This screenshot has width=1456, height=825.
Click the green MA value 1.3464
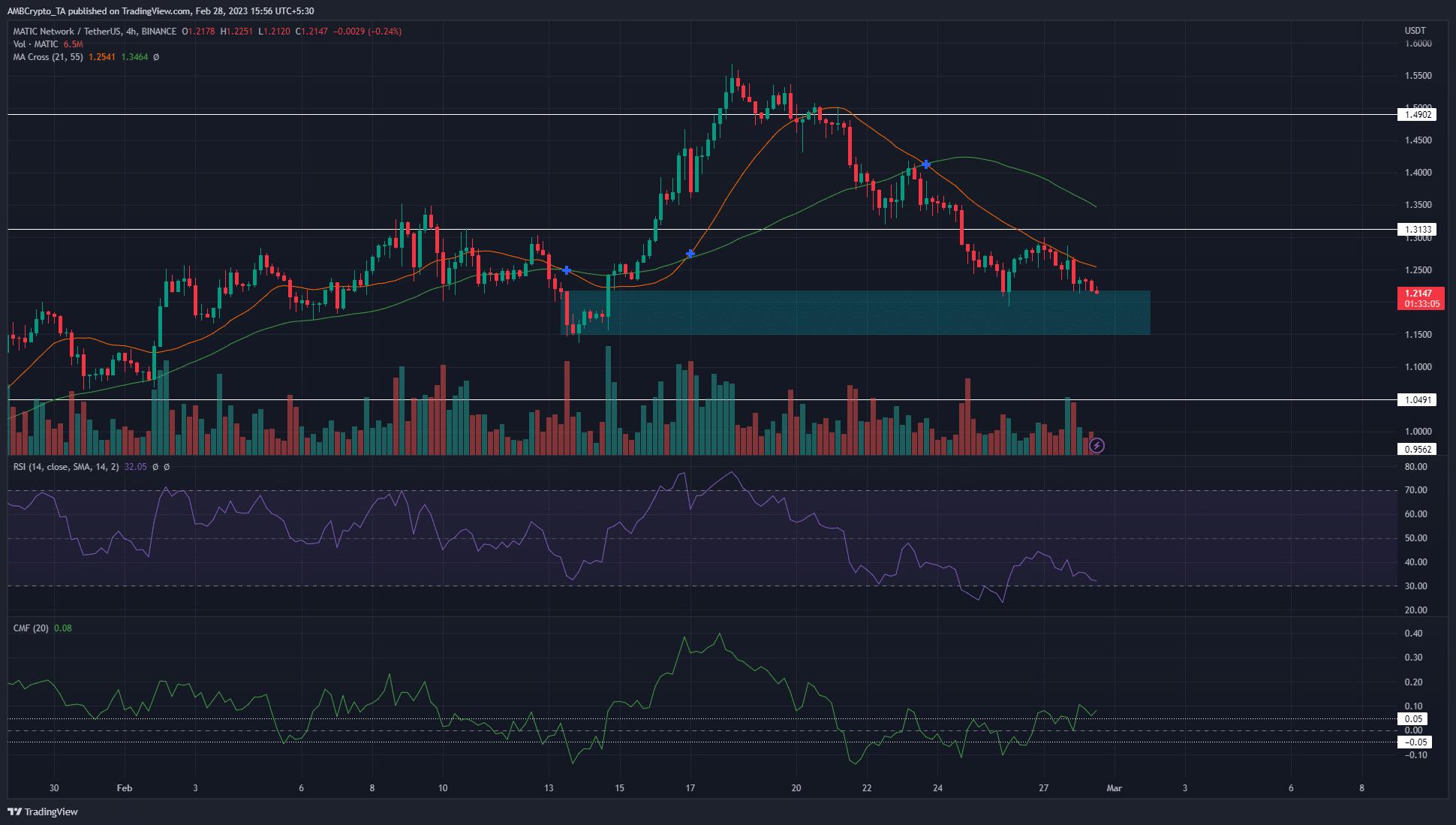click(x=135, y=57)
